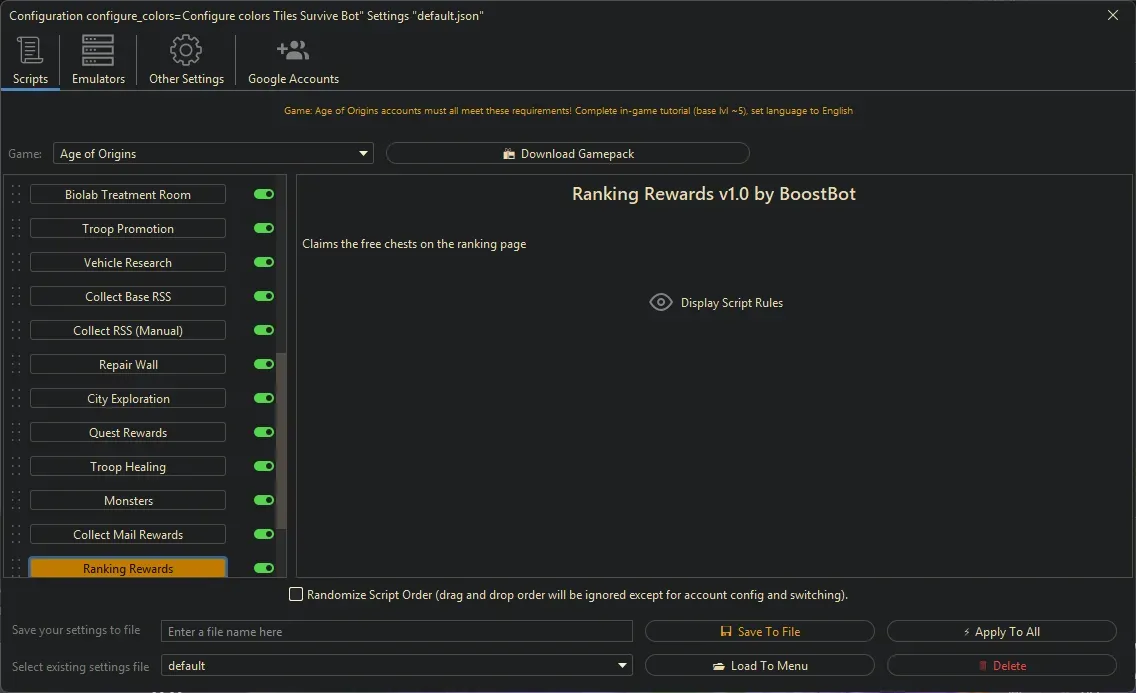The width and height of the screenshot is (1136, 693).
Task: Click the eye icon to Display Script Rules
Action: tap(660, 301)
